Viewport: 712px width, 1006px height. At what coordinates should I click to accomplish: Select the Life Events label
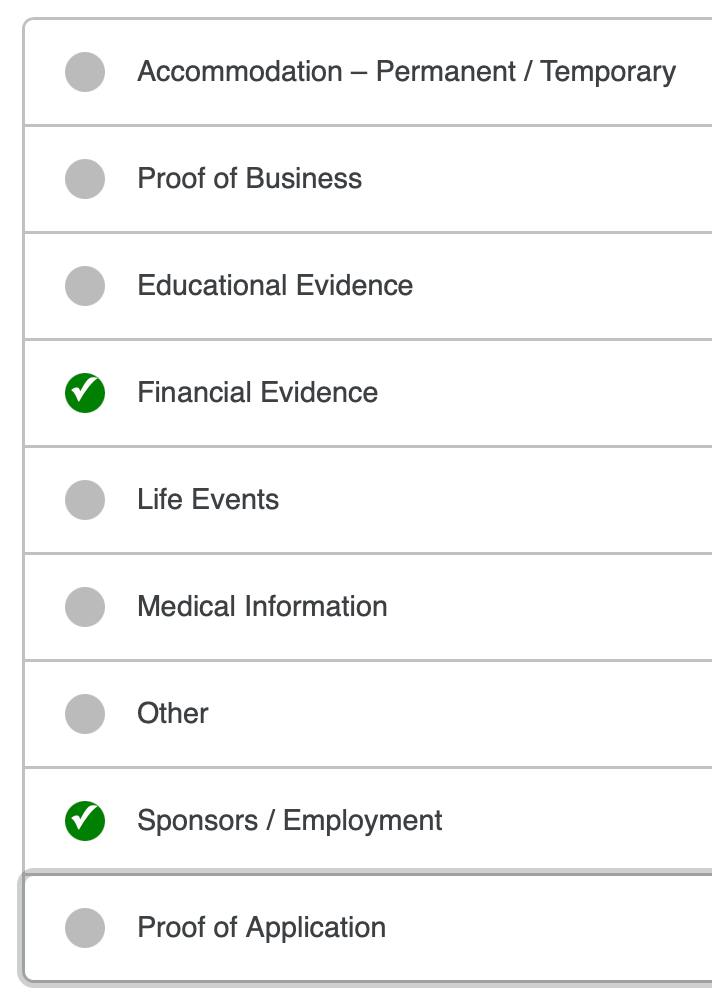[208, 499]
